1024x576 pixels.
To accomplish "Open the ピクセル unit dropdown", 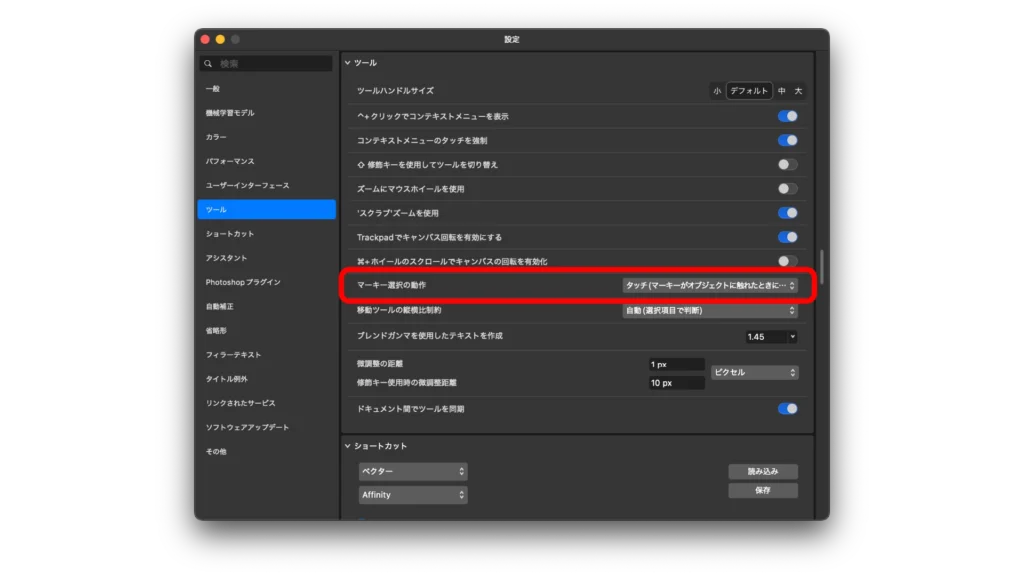I will [754, 373].
